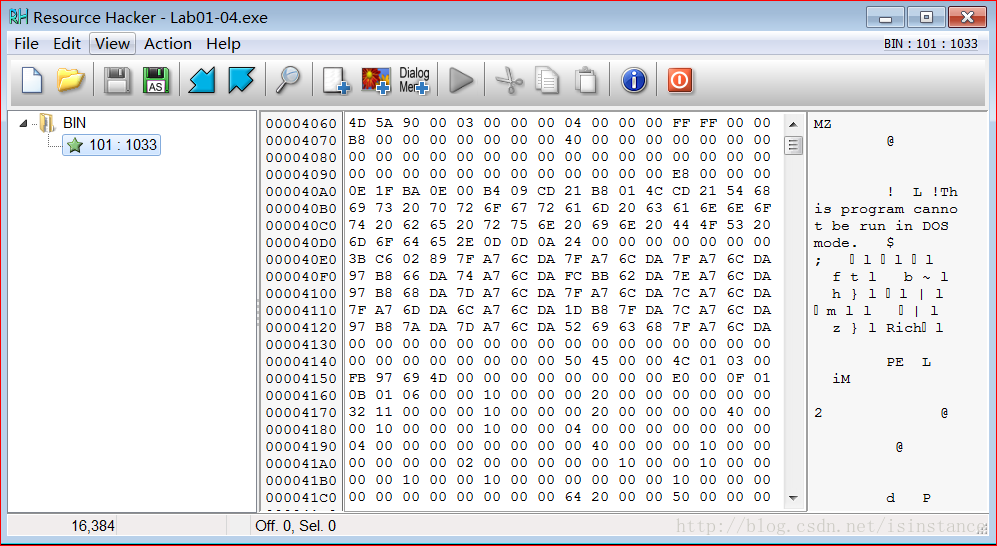Click the right-down blue arrow icon
This screenshot has height=546, width=997.
[242, 81]
